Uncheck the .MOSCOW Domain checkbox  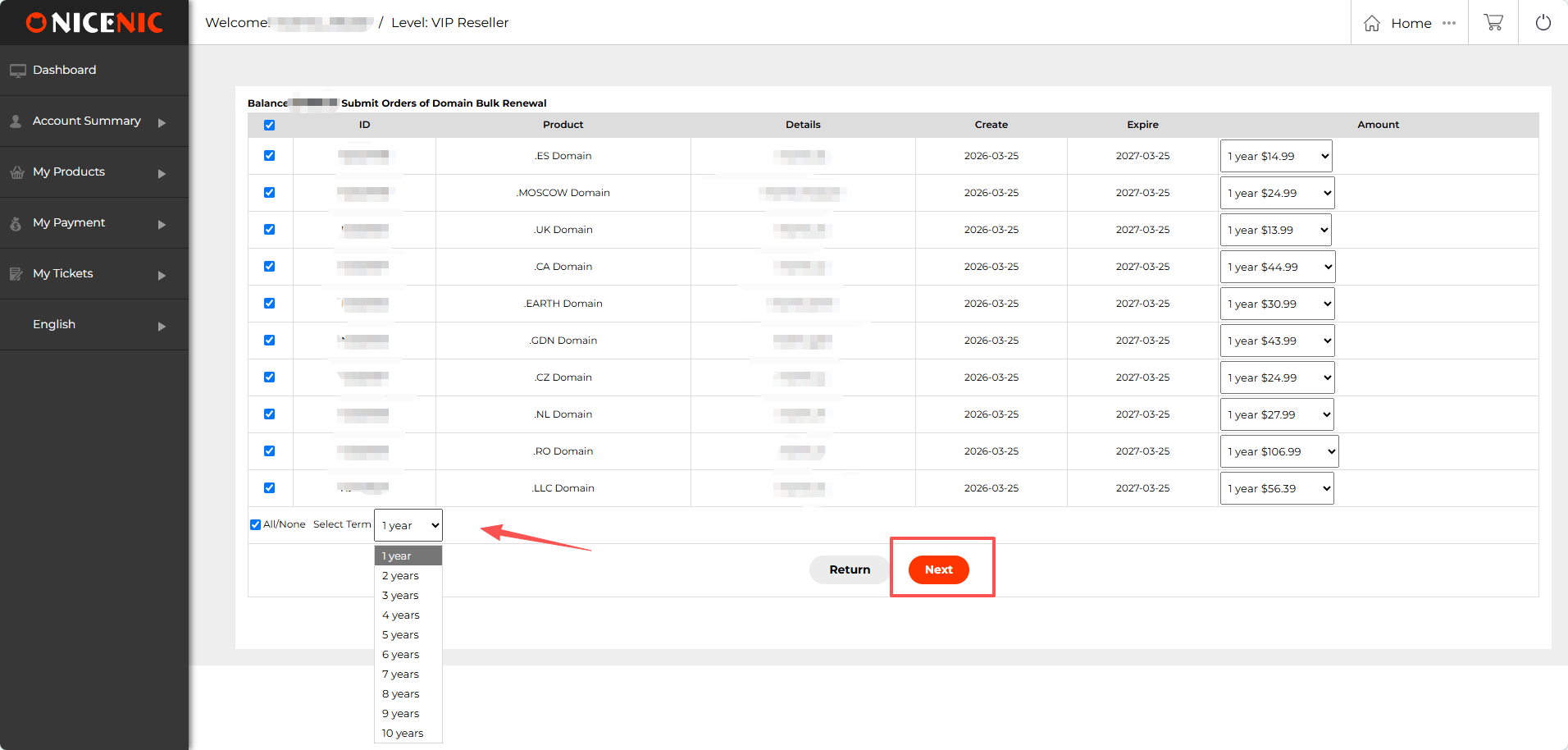(269, 193)
